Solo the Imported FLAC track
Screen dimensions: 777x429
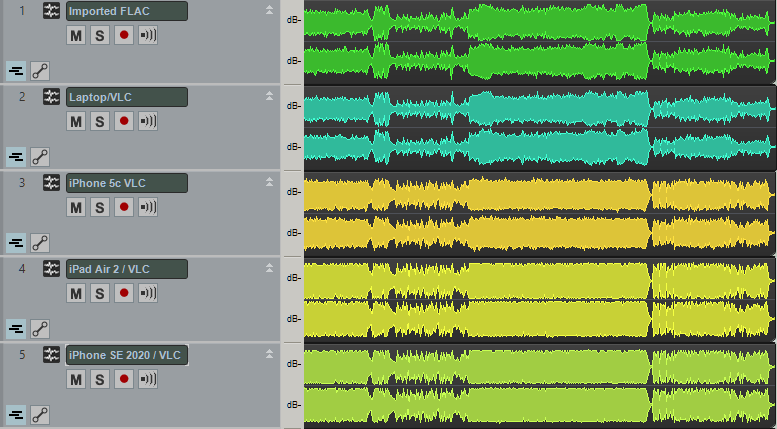pyautogui.click(x=100, y=35)
